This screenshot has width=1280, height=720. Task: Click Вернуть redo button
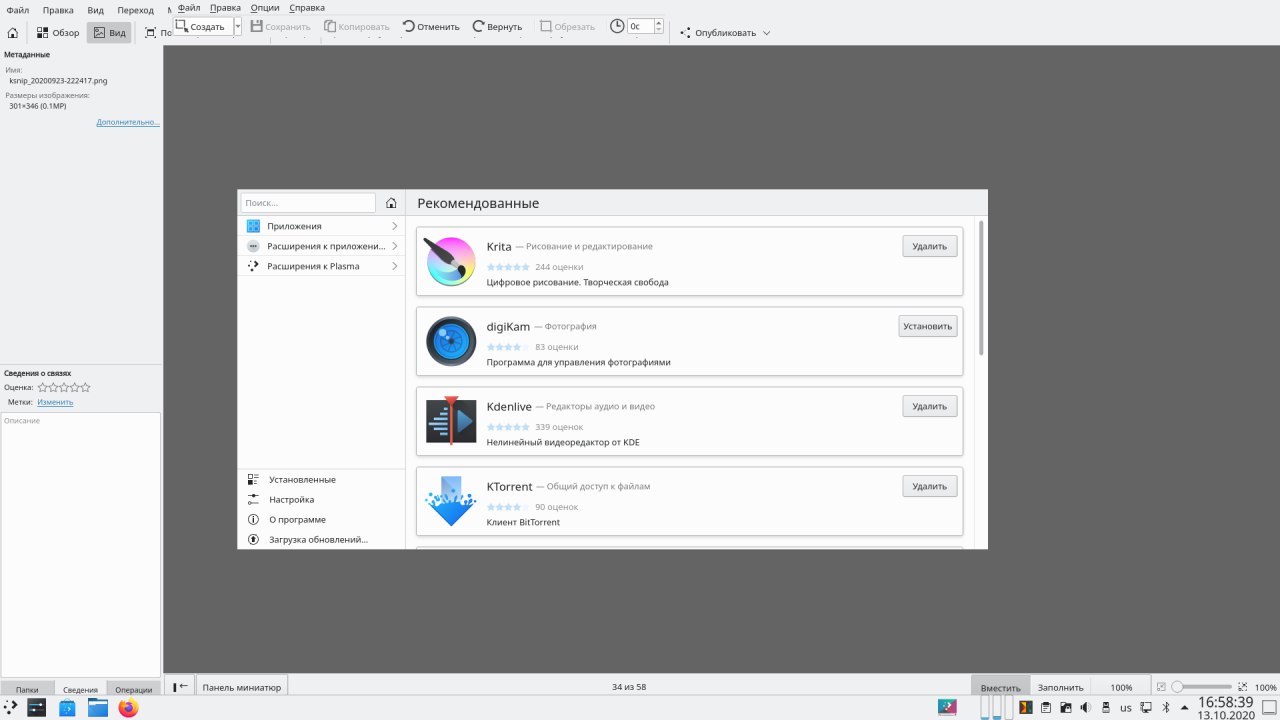(498, 27)
